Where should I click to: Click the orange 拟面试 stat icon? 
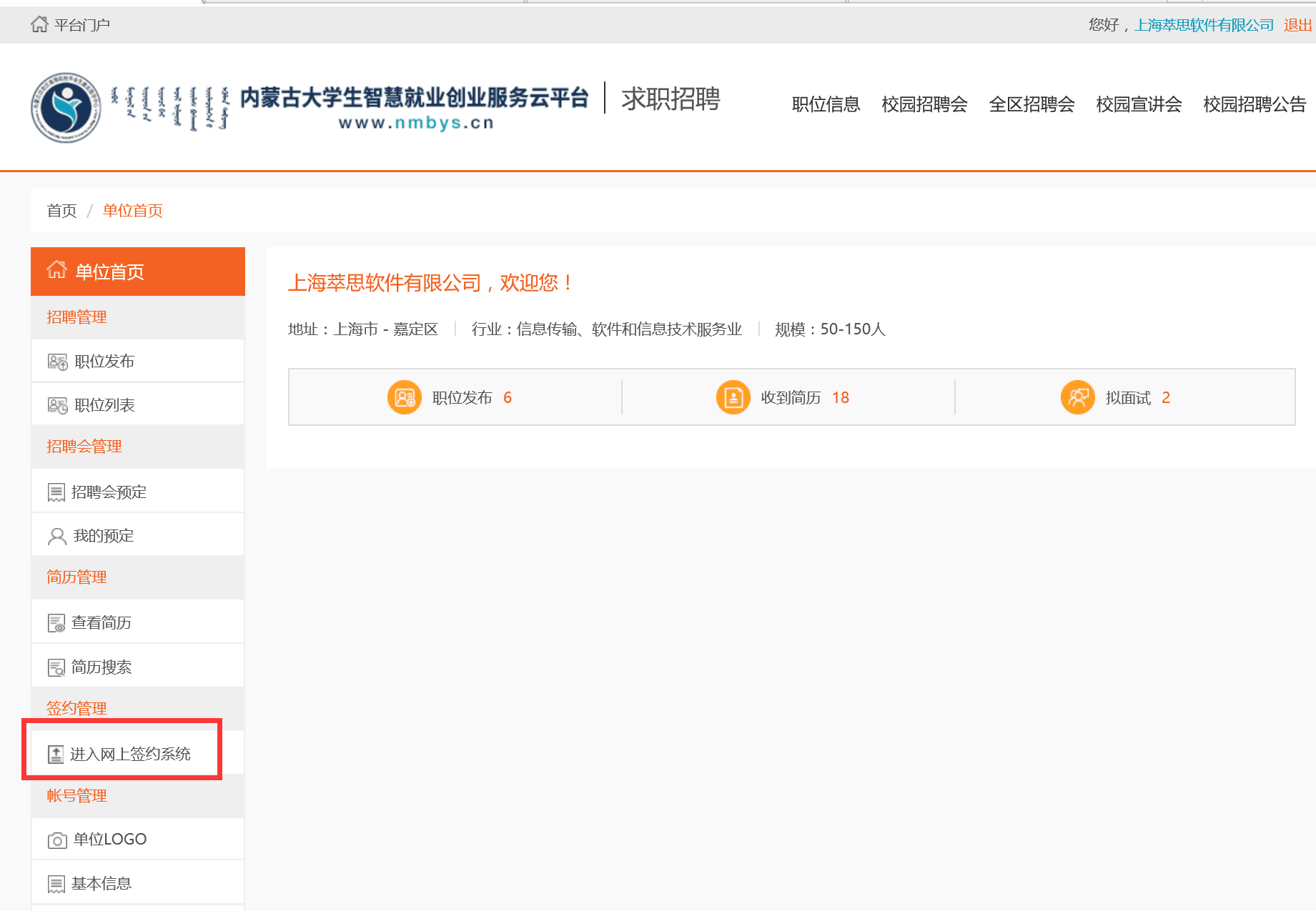[x=1078, y=397]
